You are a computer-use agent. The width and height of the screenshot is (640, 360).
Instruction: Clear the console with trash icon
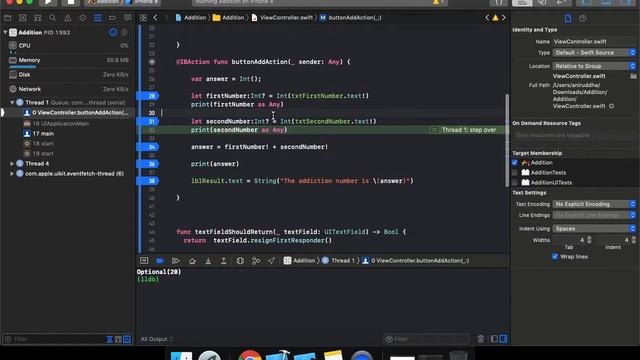pyautogui.click(x=480, y=339)
